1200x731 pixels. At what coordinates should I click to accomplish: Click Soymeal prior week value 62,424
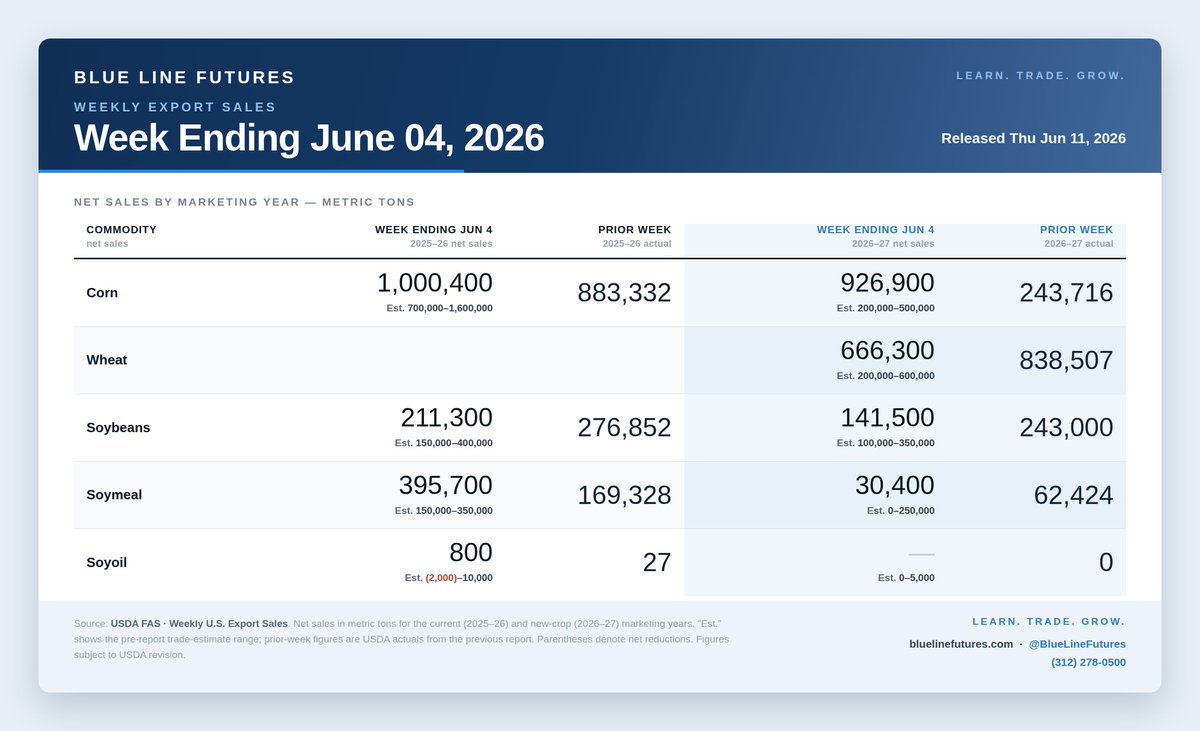coord(1074,495)
